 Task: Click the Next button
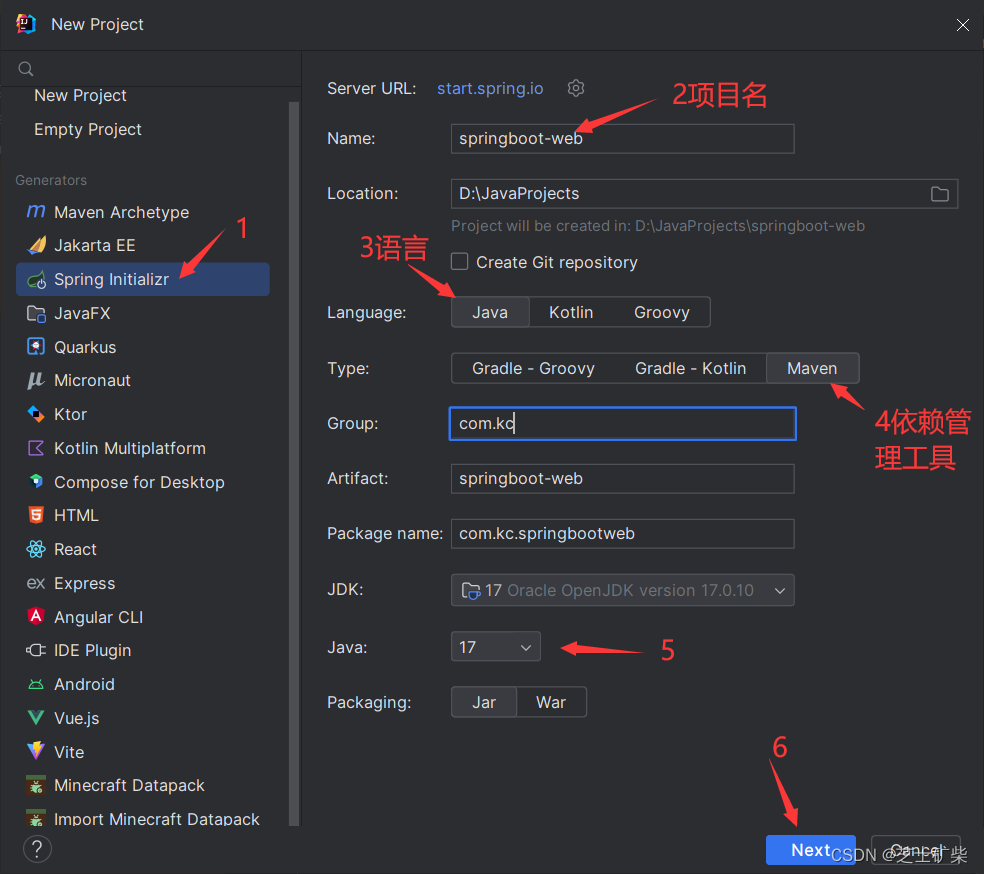pyautogui.click(x=810, y=850)
